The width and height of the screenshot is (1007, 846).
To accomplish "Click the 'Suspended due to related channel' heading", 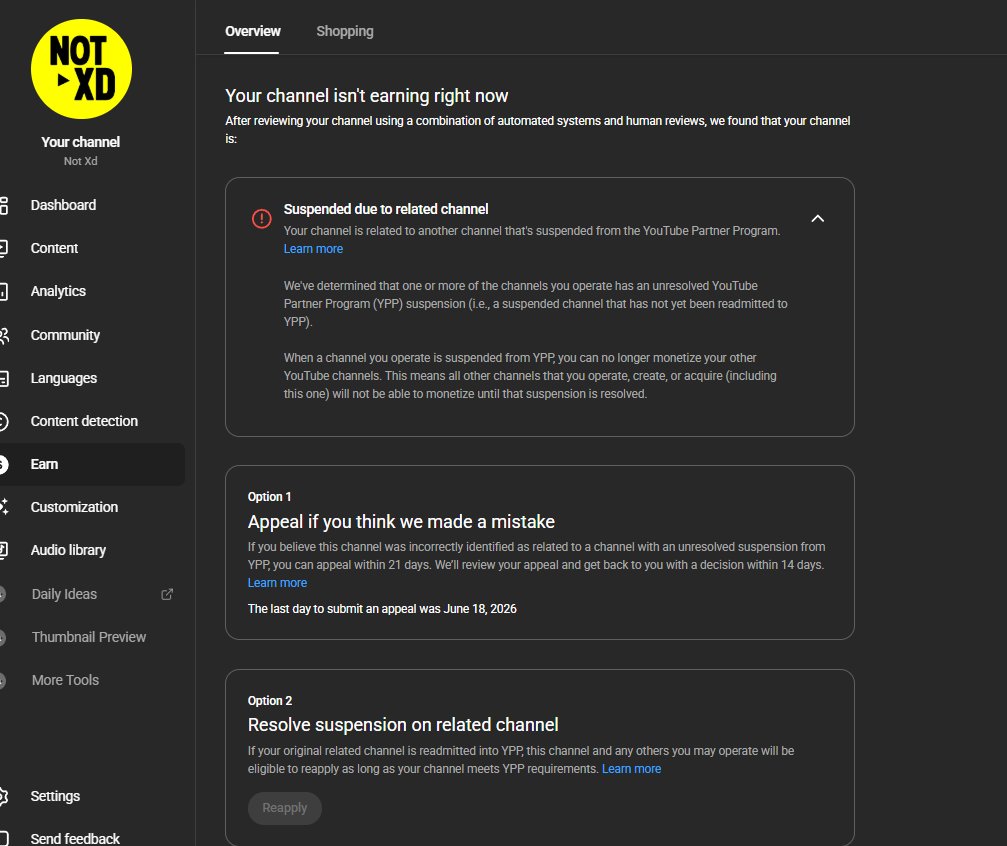I will point(386,209).
